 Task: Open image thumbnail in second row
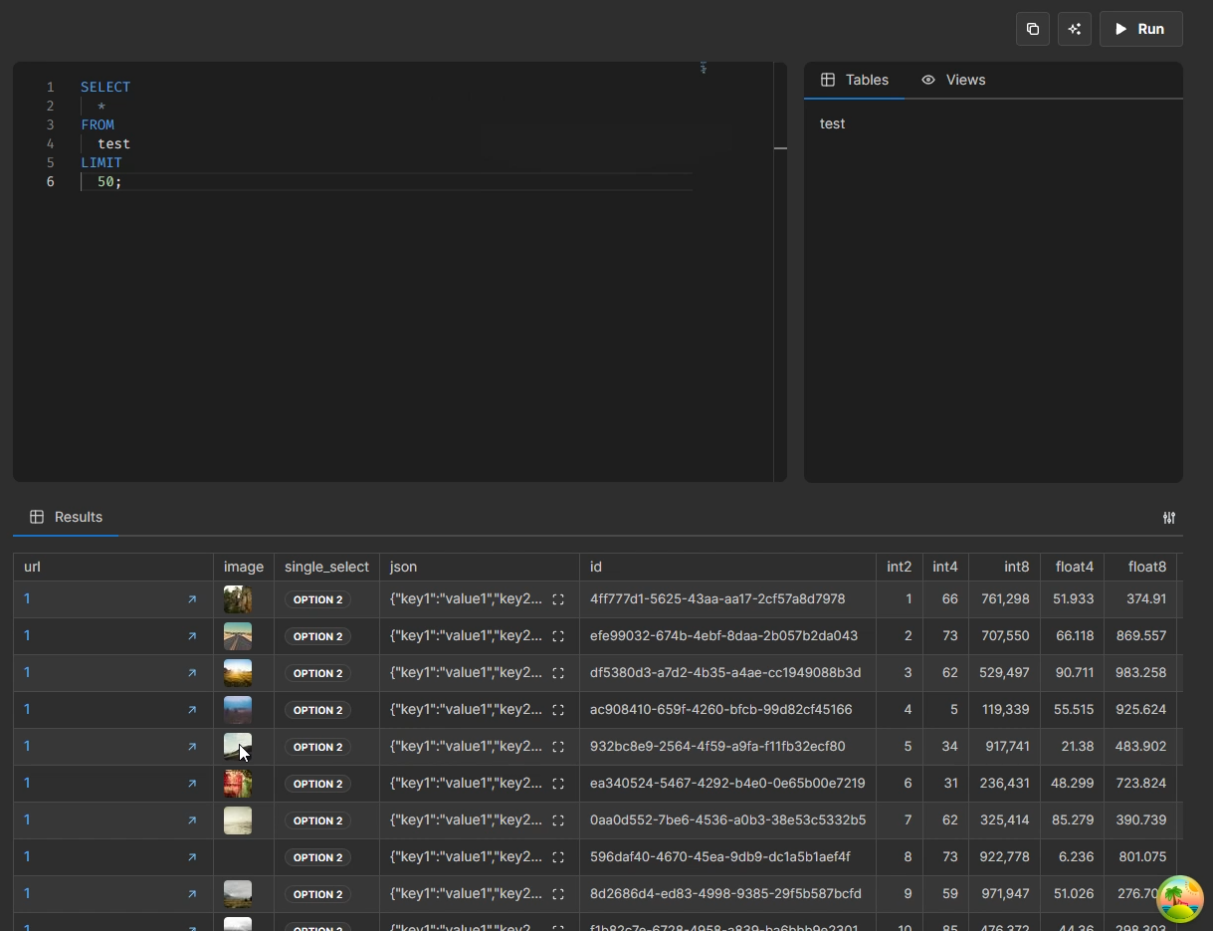click(238, 636)
